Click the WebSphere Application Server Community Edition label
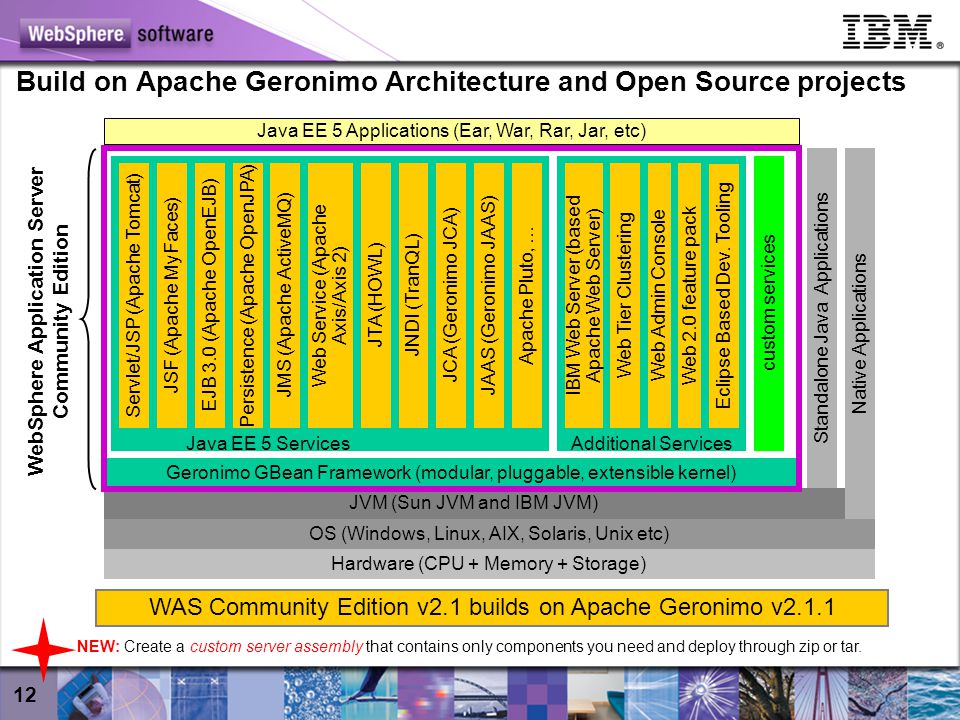Image resolution: width=960 pixels, height=720 pixels. click(x=48, y=321)
